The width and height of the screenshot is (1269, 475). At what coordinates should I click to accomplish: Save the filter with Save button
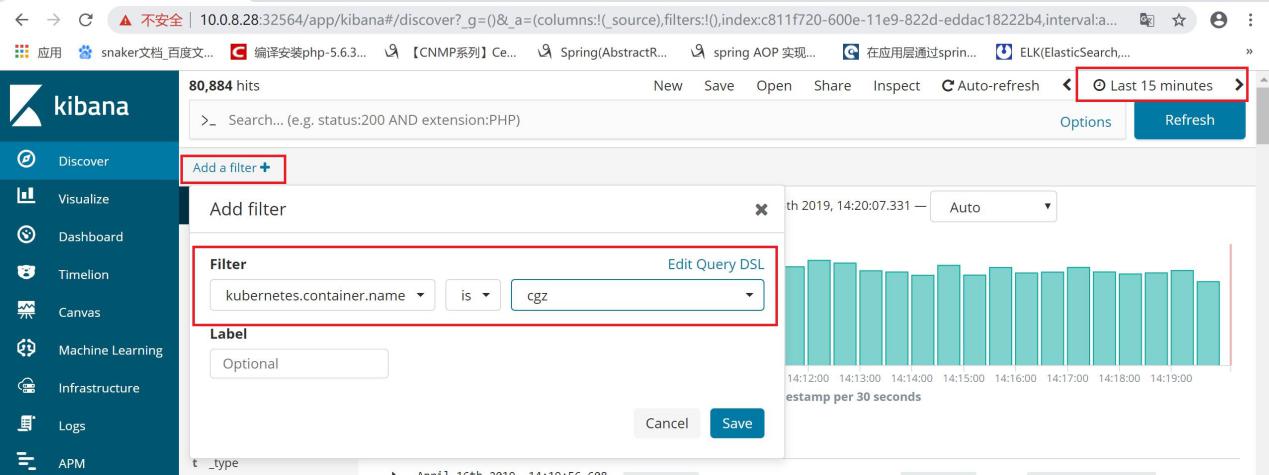click(737, 423)
